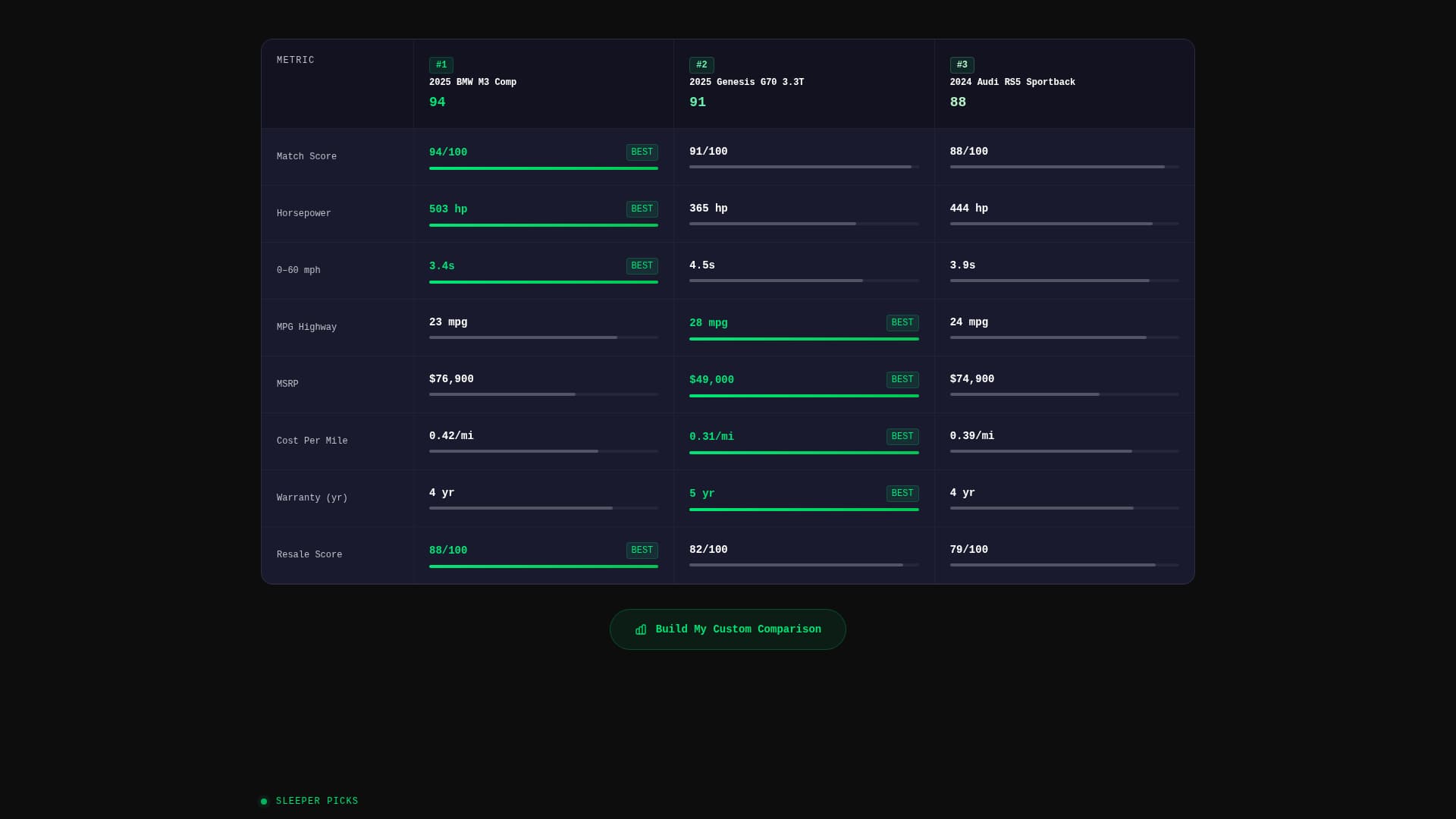The width and height of the screenshot is (1456, 819).
Task: Click the 24 mpg value
Action: click(968, 322)
